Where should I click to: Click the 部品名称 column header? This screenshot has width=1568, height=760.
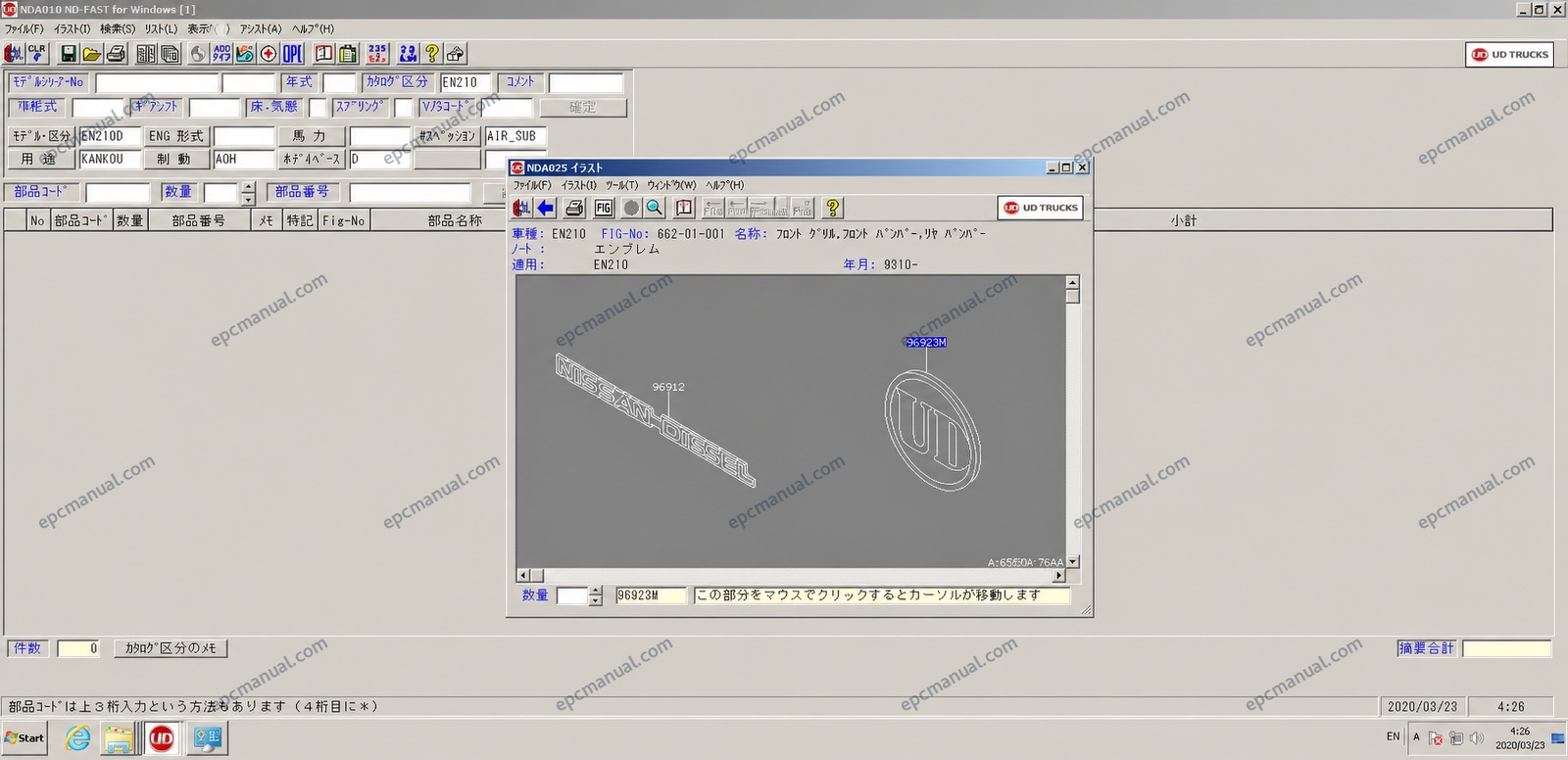click(x=455, y=221)
